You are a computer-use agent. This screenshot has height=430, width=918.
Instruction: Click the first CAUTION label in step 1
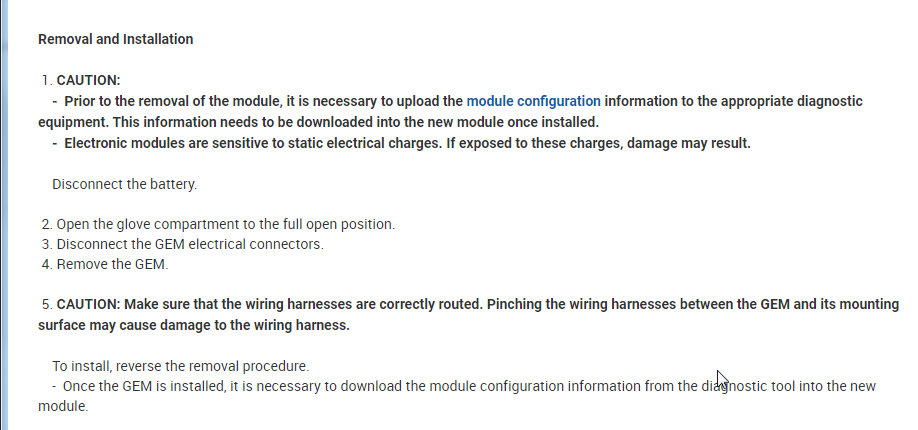coord(88,80)
